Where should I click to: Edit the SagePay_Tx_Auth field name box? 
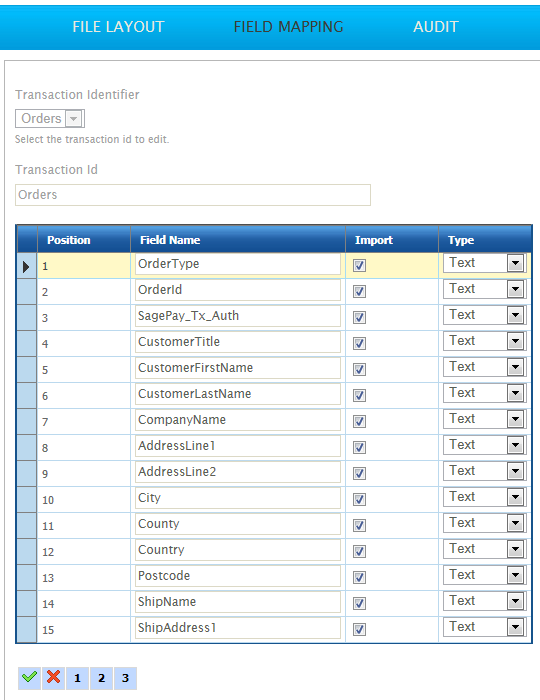[238, 316]
